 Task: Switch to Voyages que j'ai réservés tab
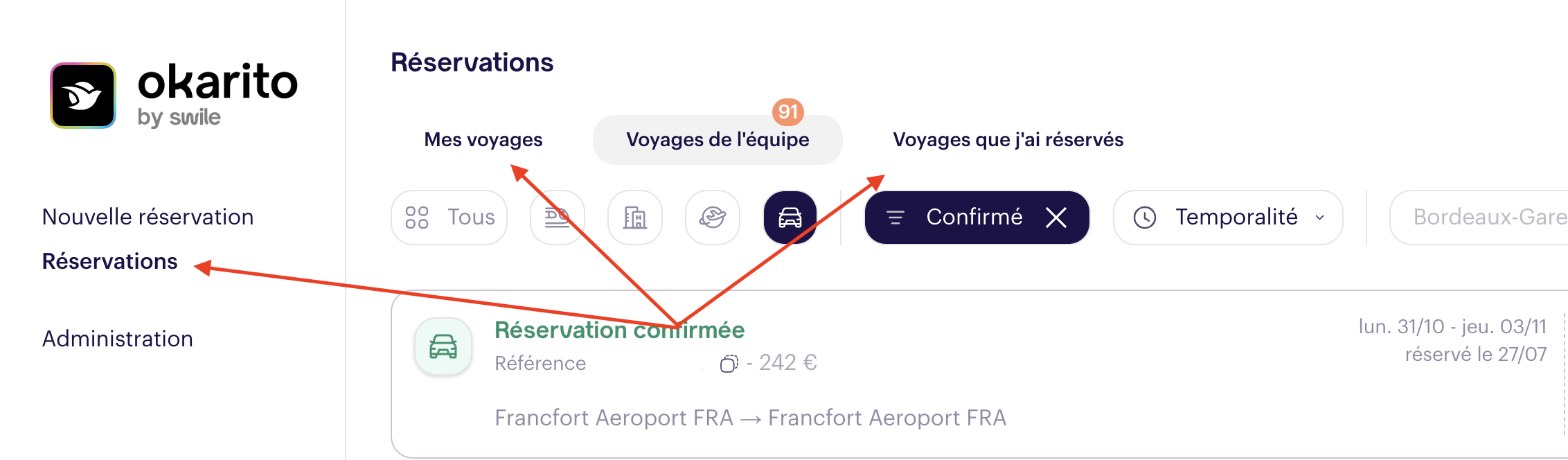coord(1008,140)
